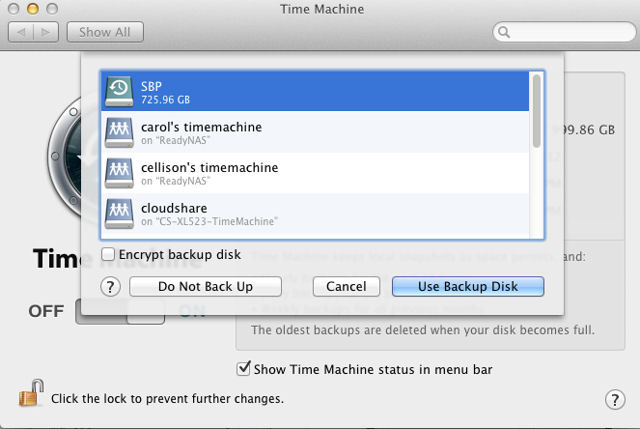640x429 pixels.
Task: Select the SBP Time Machine disk icon
Action: pyautogui.click(x=119, y=91)
